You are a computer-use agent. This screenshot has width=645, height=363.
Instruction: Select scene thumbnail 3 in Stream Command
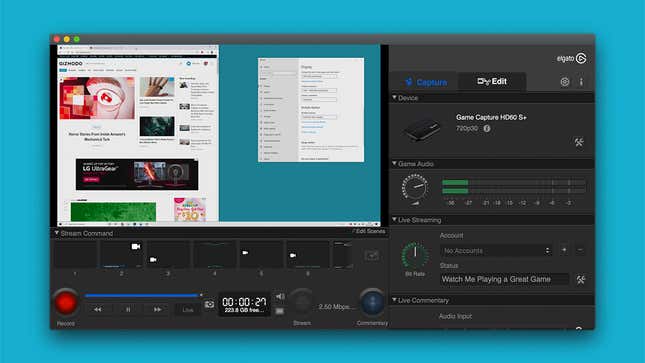pyautogui.click(x=168, y=255)
